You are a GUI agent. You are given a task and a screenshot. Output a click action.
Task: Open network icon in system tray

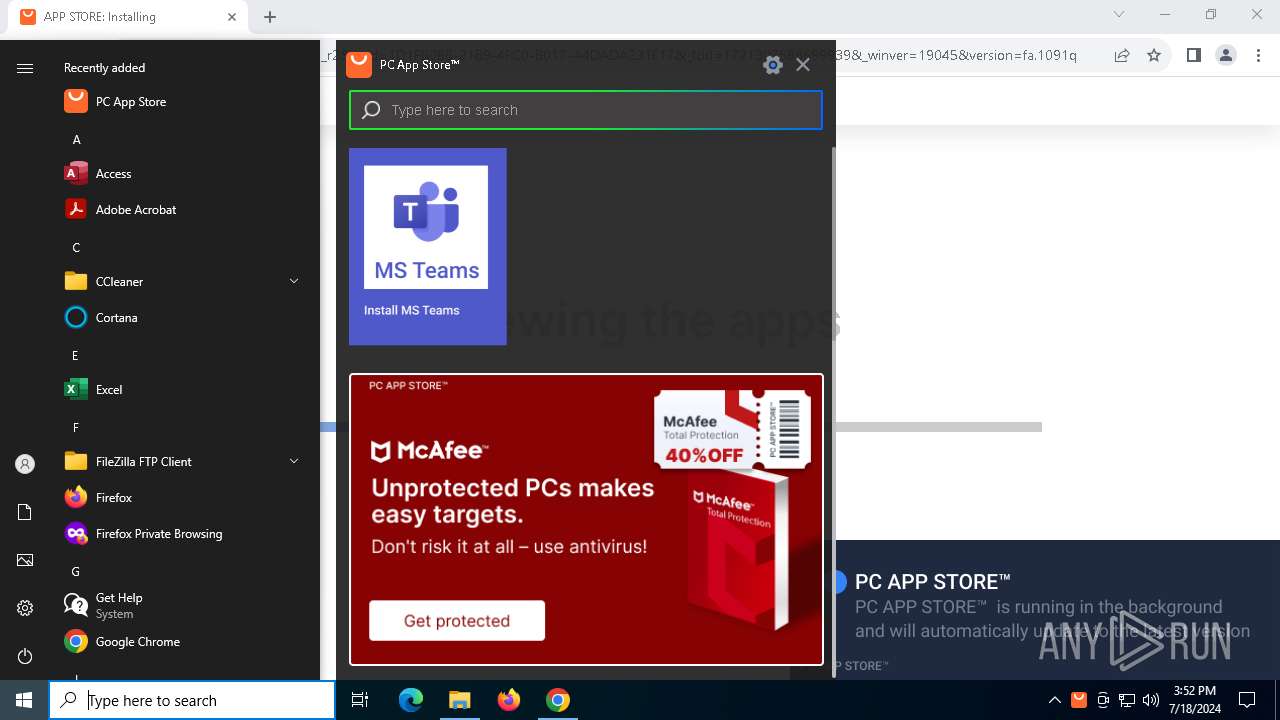click(1127, 700)
